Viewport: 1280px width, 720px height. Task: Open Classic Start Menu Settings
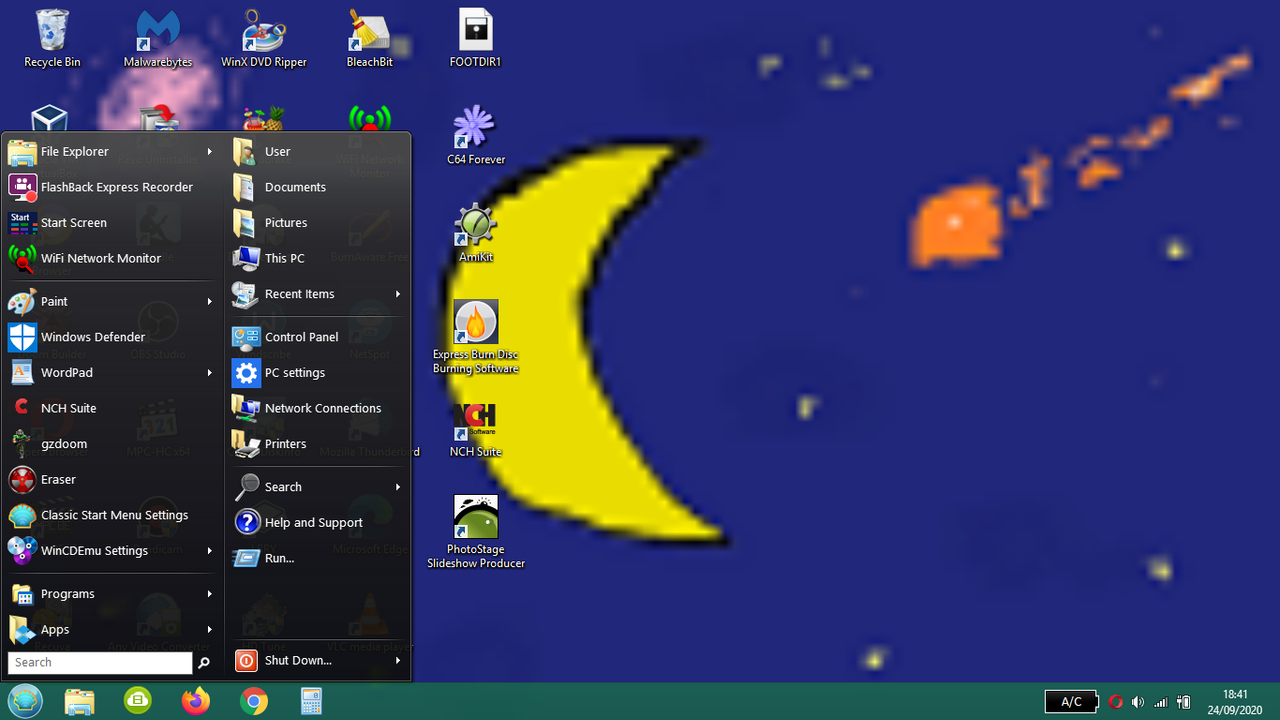pos(112,515)
